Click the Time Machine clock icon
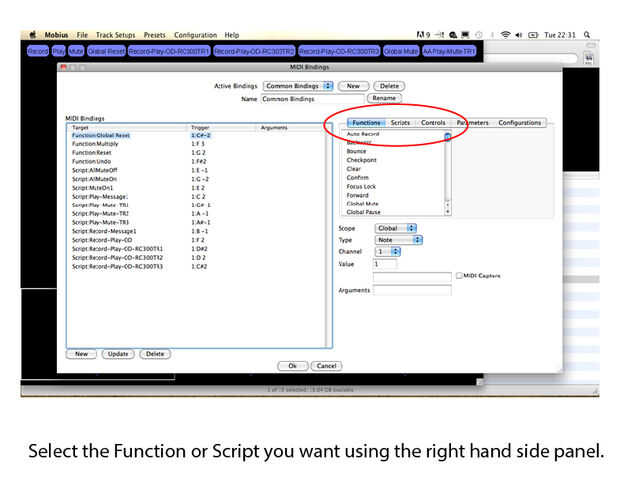The width and height of the screenshot is (620, 504). (478, 35)
